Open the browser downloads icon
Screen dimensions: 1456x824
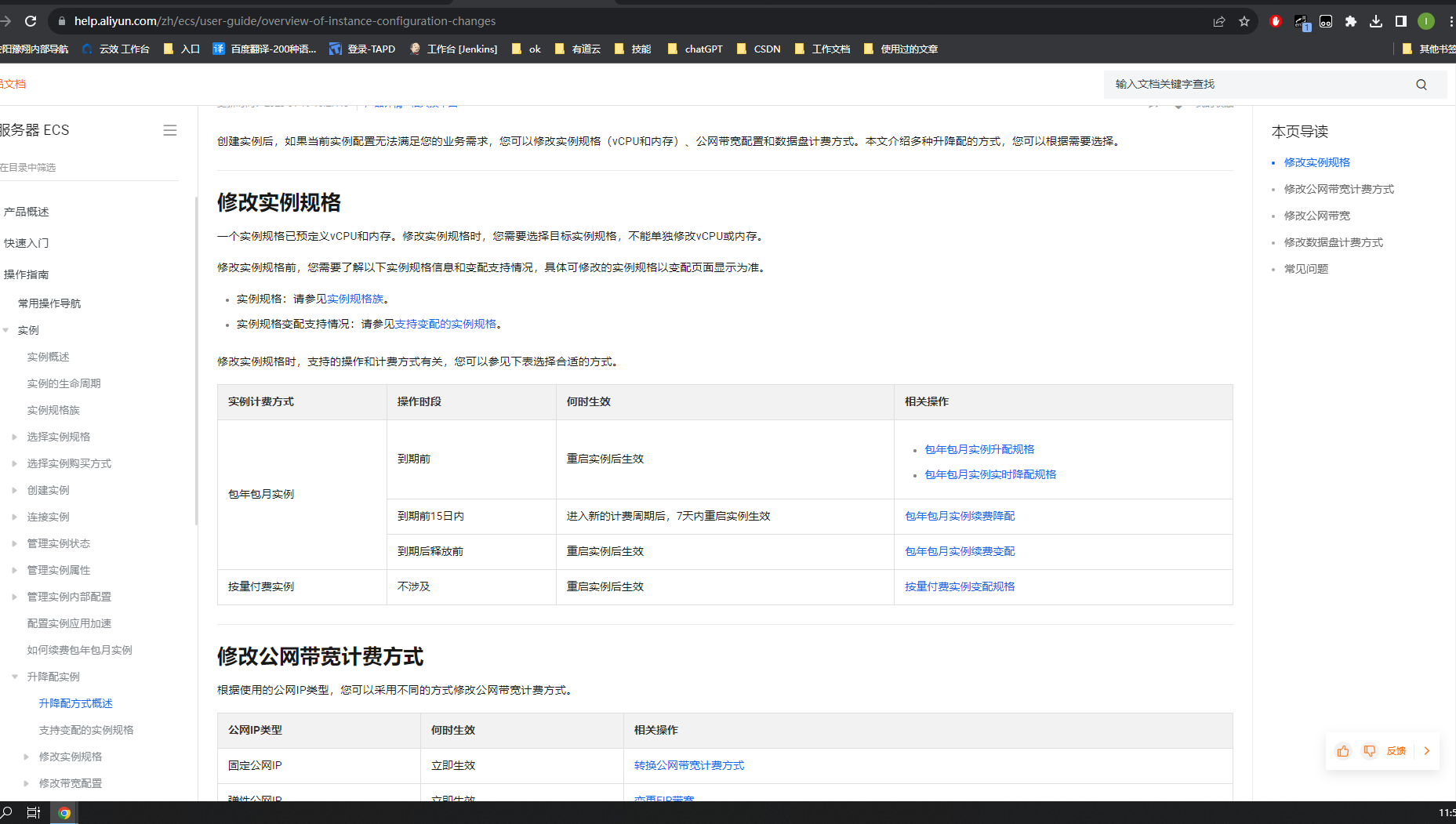[x=1376, y=21]
